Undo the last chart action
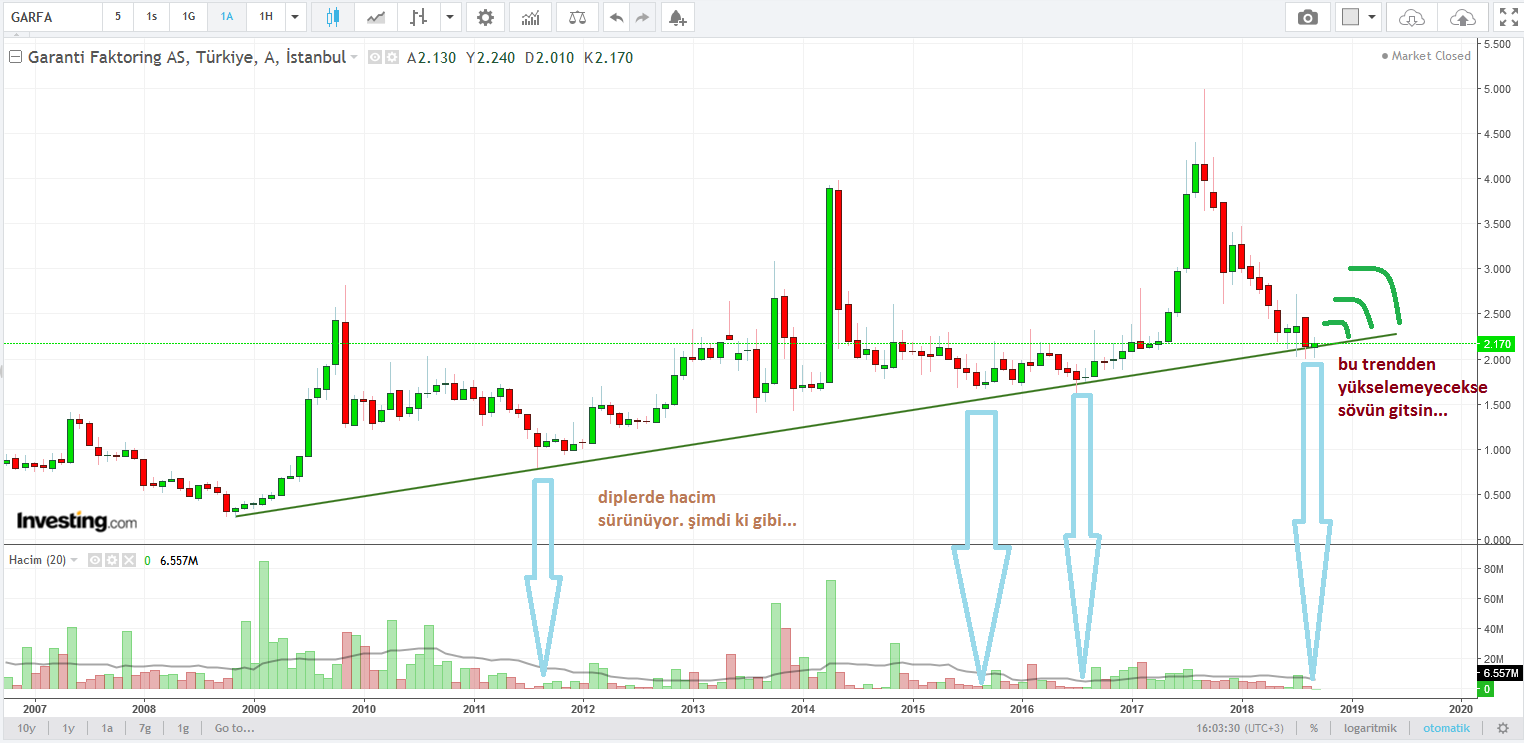The width and height of the screenshot is (1524, 743). point(617,17)
